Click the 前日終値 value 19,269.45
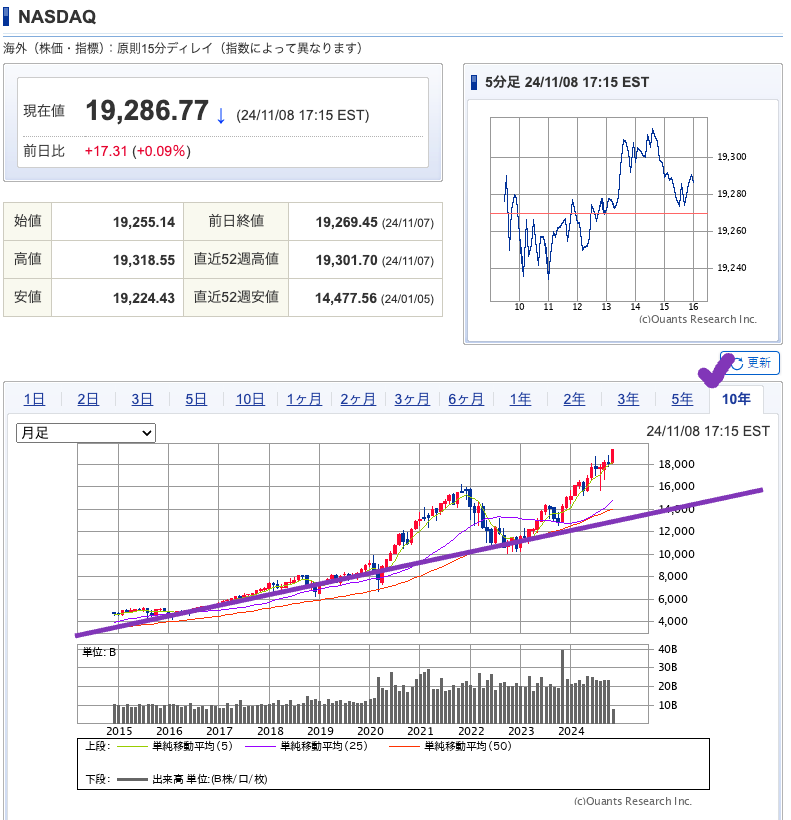The width and height of the screenshot is (791, 820). point(346,222)
